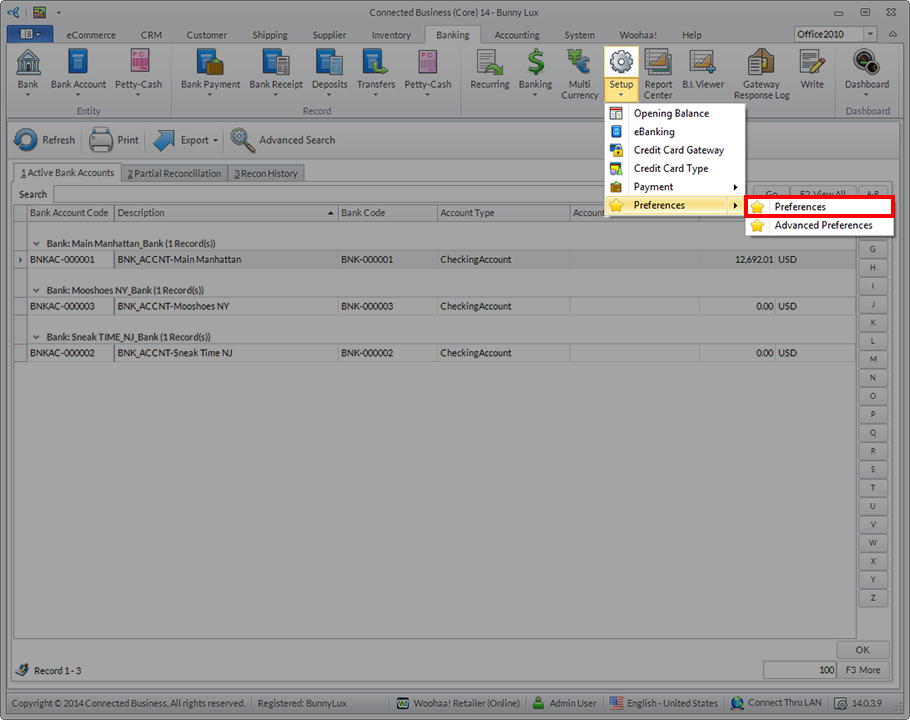Click the Refresh button
The height and width of the screenshot is (720, 910).
pos(45,141)
